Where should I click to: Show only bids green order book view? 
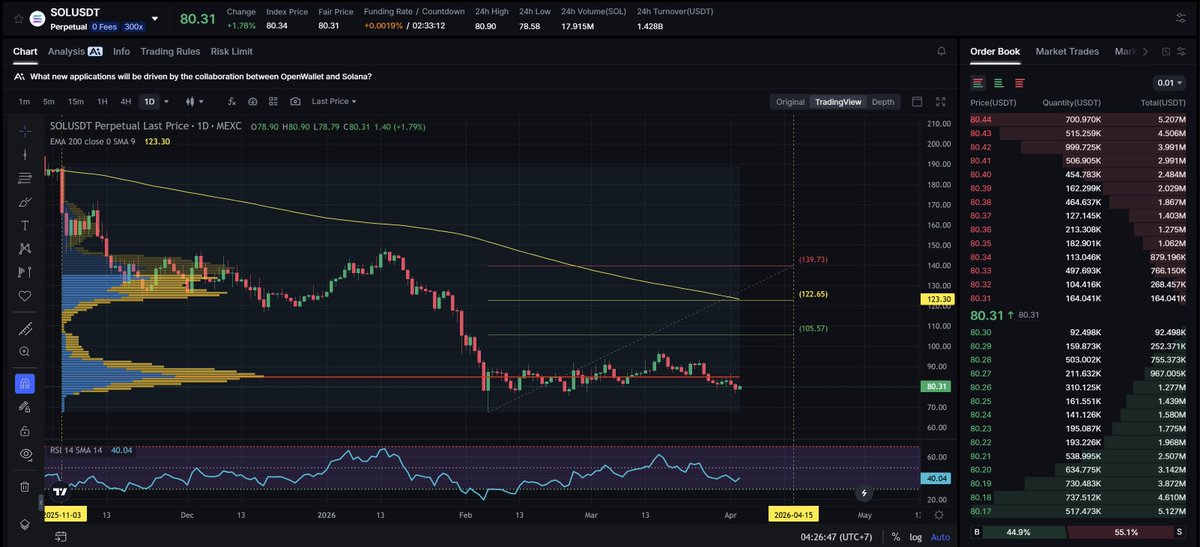[x=998, y=83]
